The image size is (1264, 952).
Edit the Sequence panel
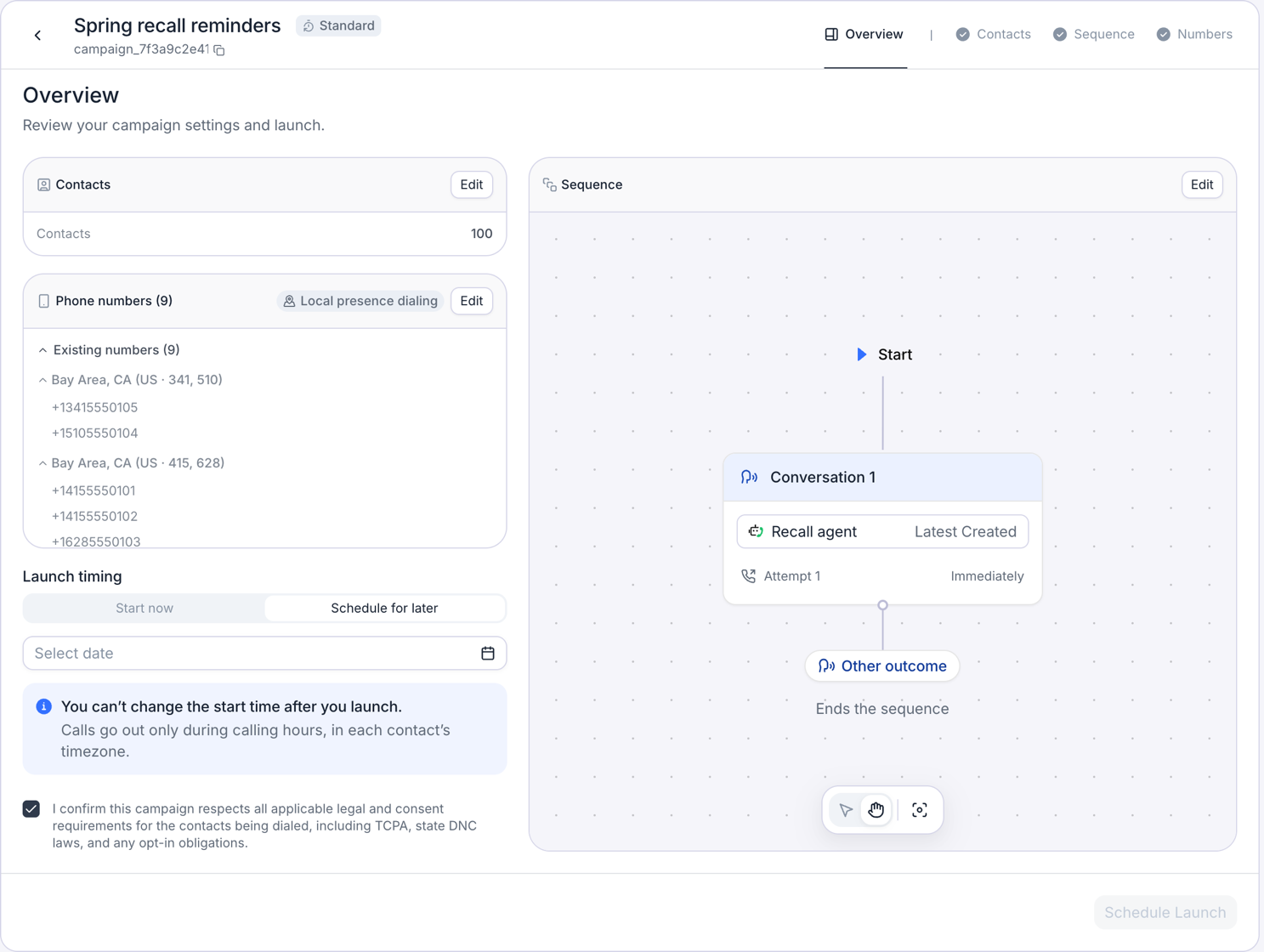point(1202,184)
